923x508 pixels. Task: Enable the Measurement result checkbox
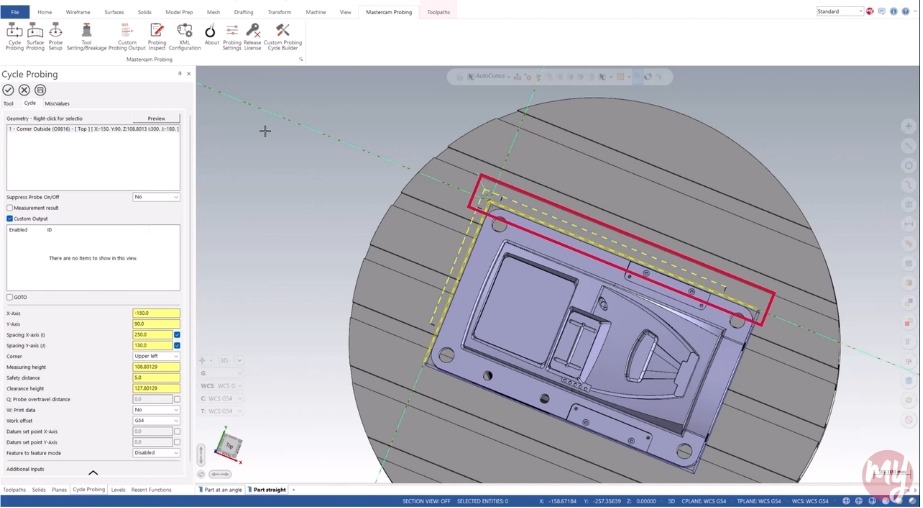[10, 208]
